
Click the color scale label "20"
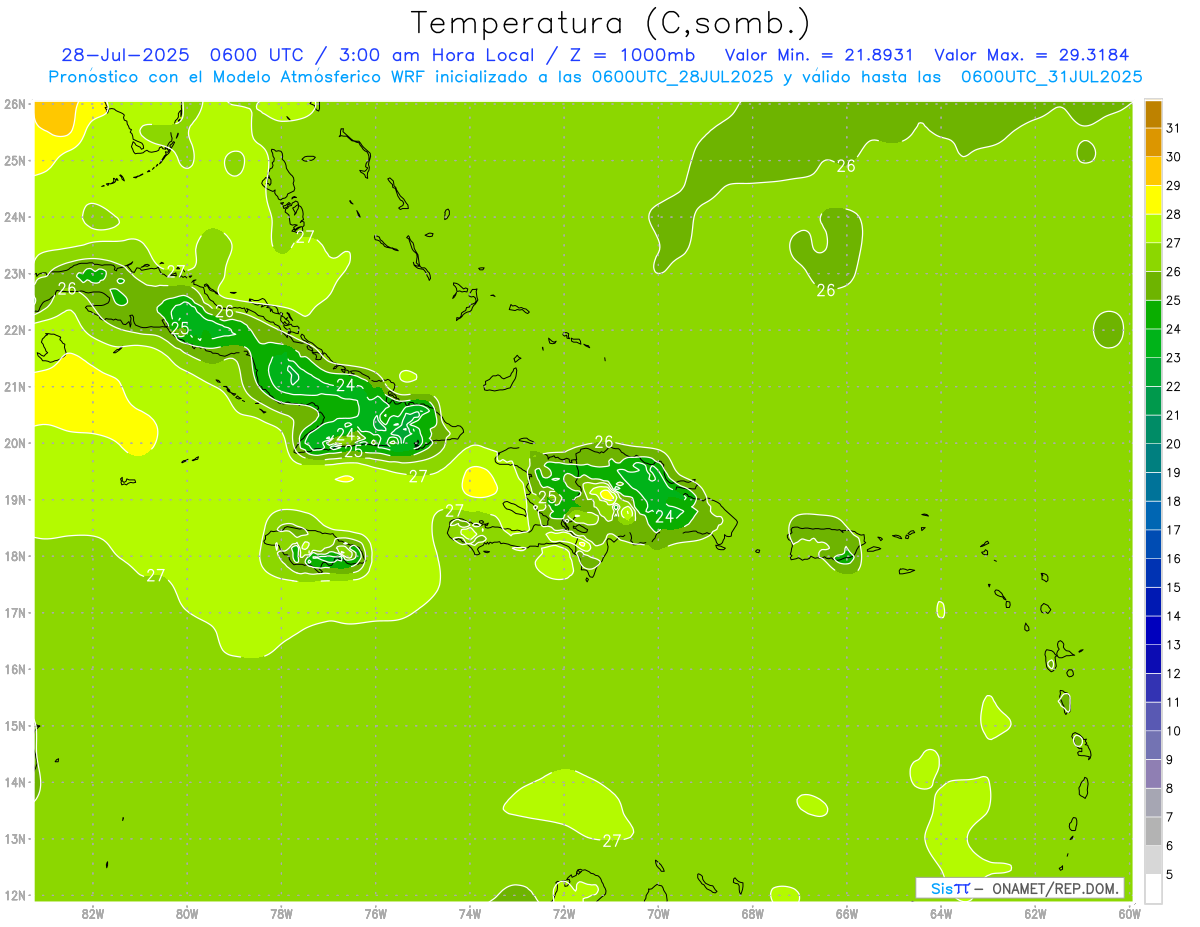(1173, 443)
